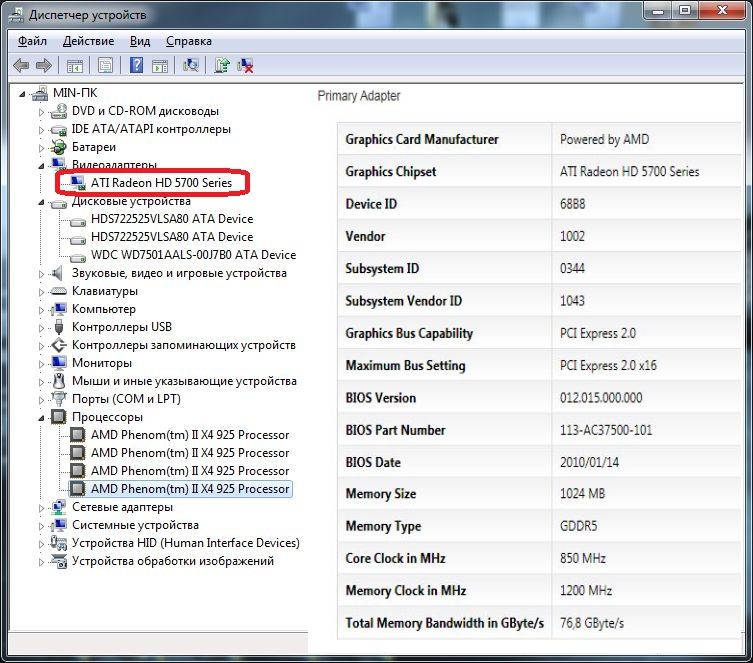The height and width of the screenshot is (663, 753).
Task: Click the Memory Type value GDDR5
Action: pyautogui.click(x=578, y=526)
